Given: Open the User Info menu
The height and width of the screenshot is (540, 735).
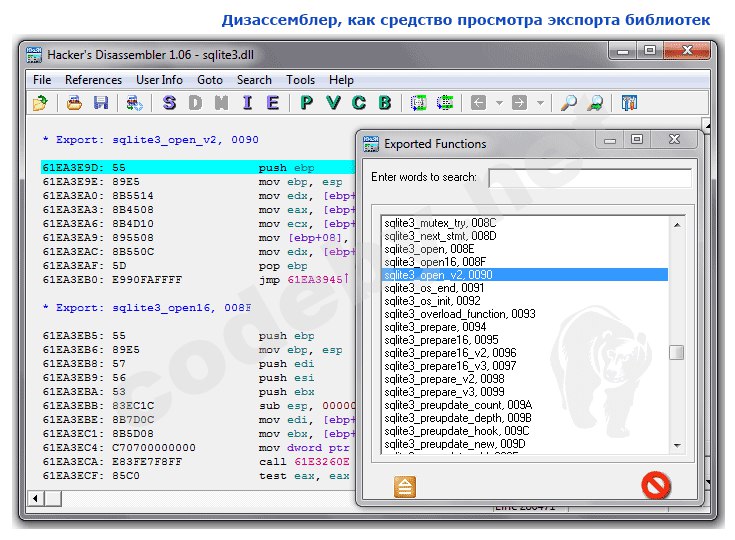Looking at the screenshot, I should (x=159, y=80).
